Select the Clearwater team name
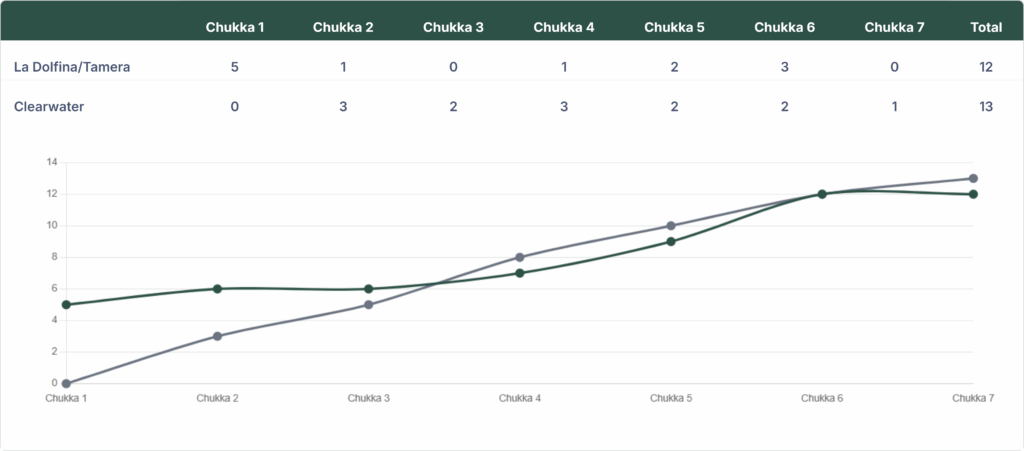Screen dimensions: 1024x451 click(x=48, y=107)
